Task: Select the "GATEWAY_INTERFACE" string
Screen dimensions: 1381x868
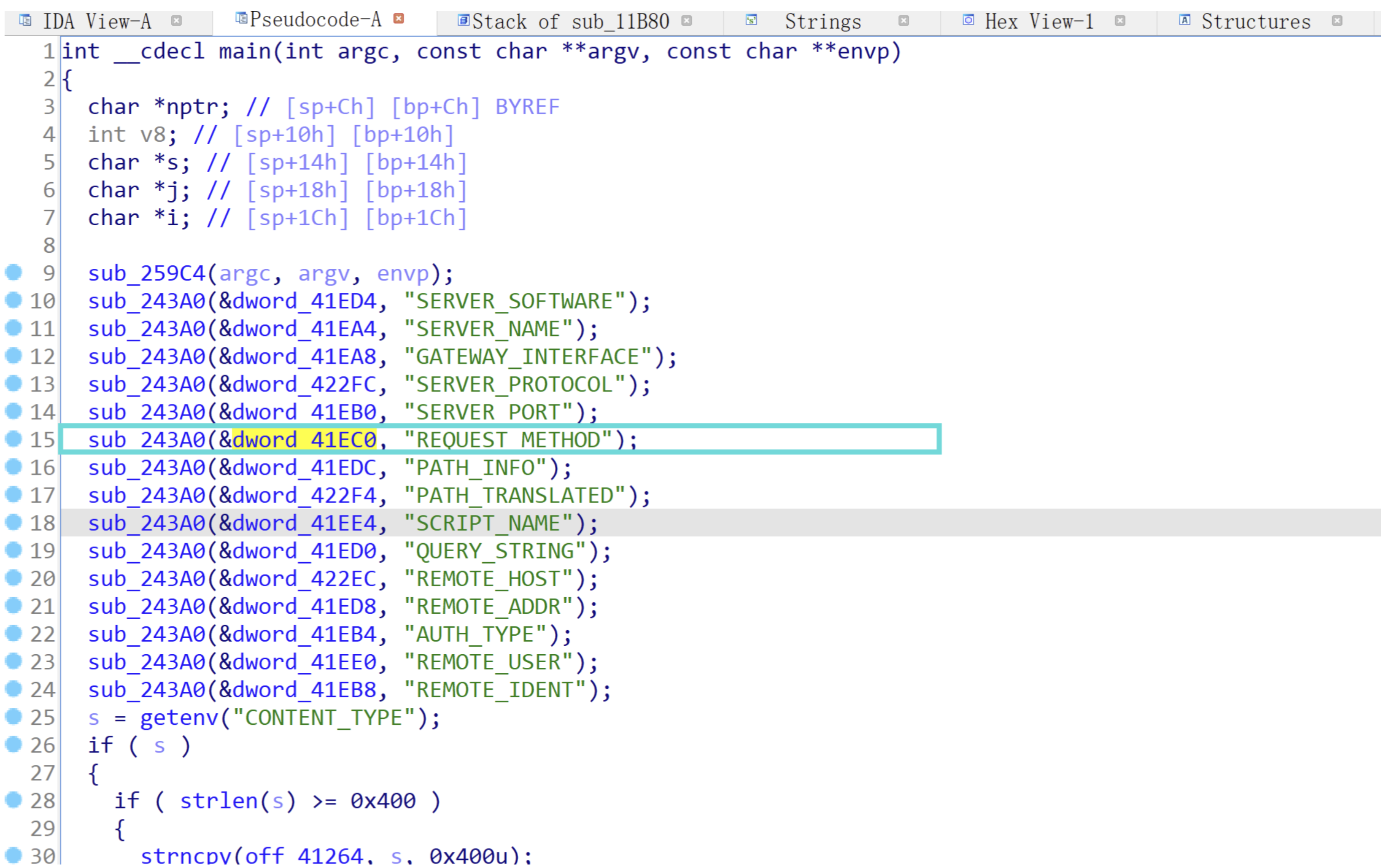Action: tap(528, 356)
